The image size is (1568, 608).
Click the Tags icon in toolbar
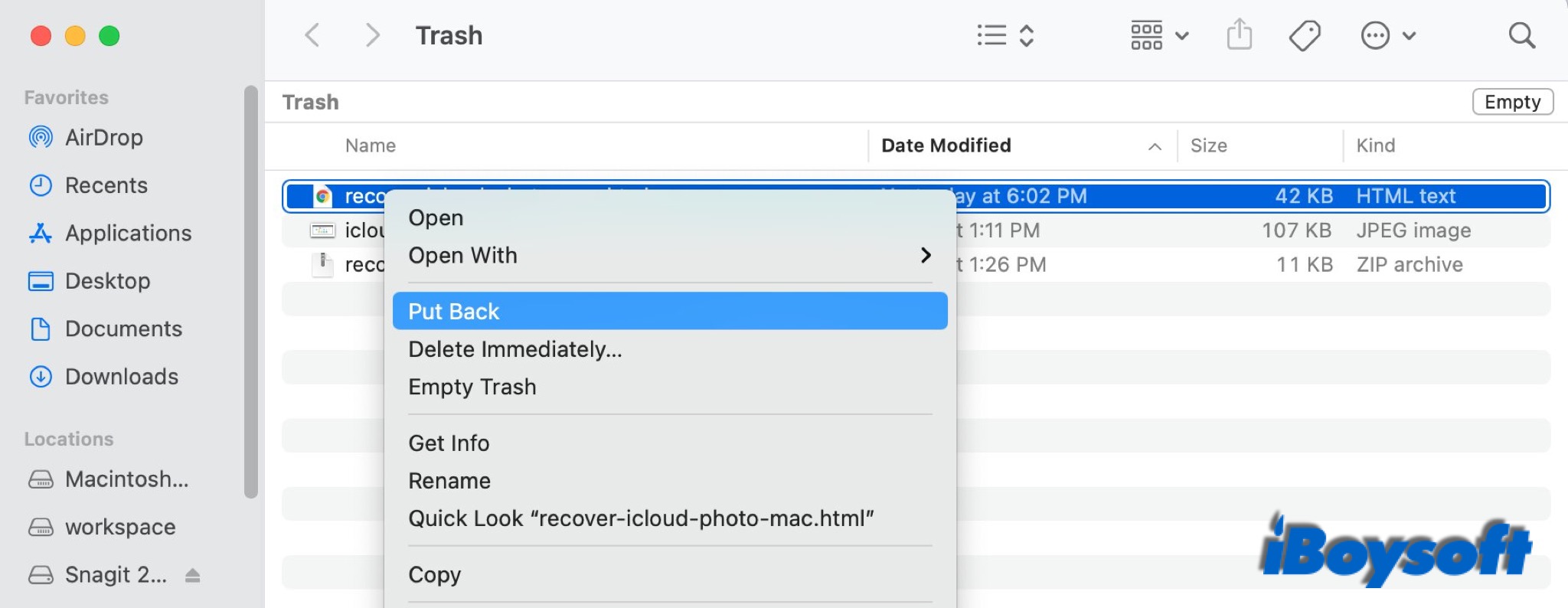tap(1305, 35)
